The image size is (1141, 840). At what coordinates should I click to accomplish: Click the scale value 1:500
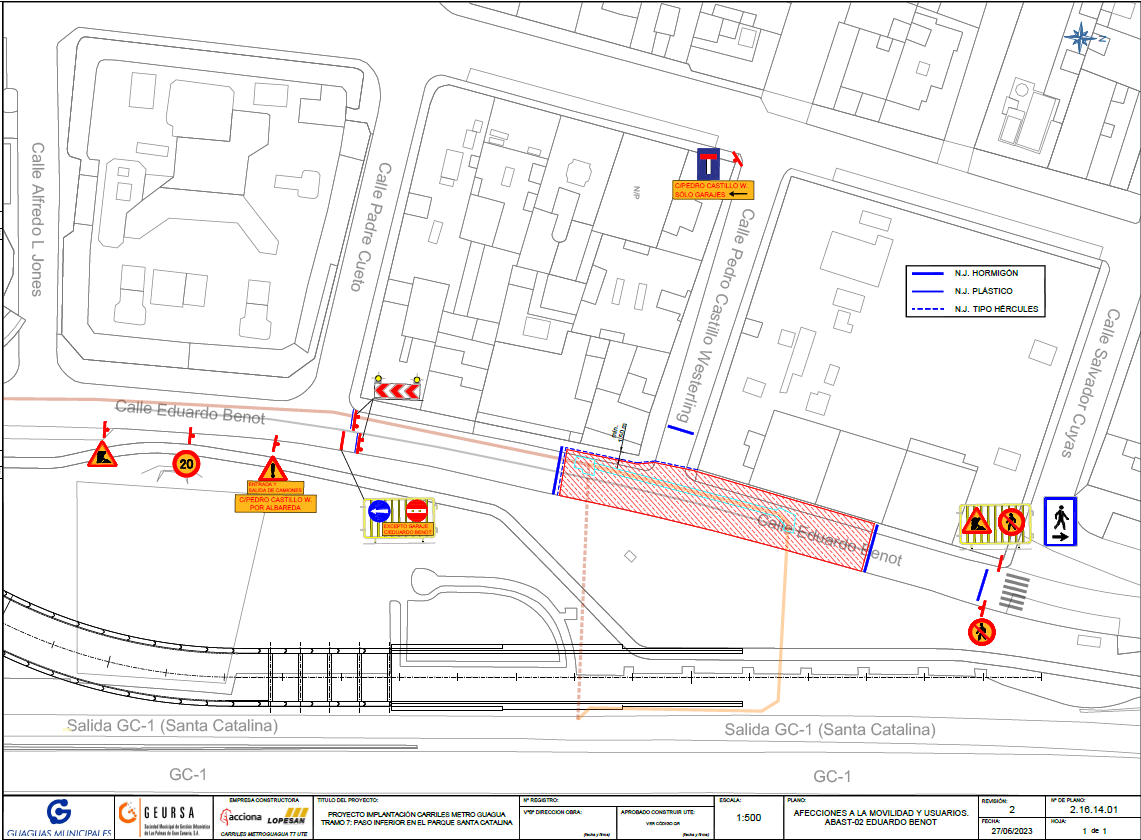(x=748, y=817)
